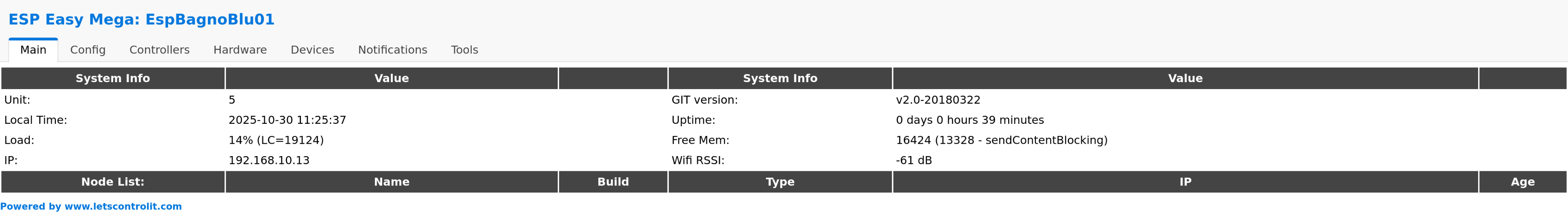Open the Tools tab
The image size is (1568, 217).
pos(464,50)
